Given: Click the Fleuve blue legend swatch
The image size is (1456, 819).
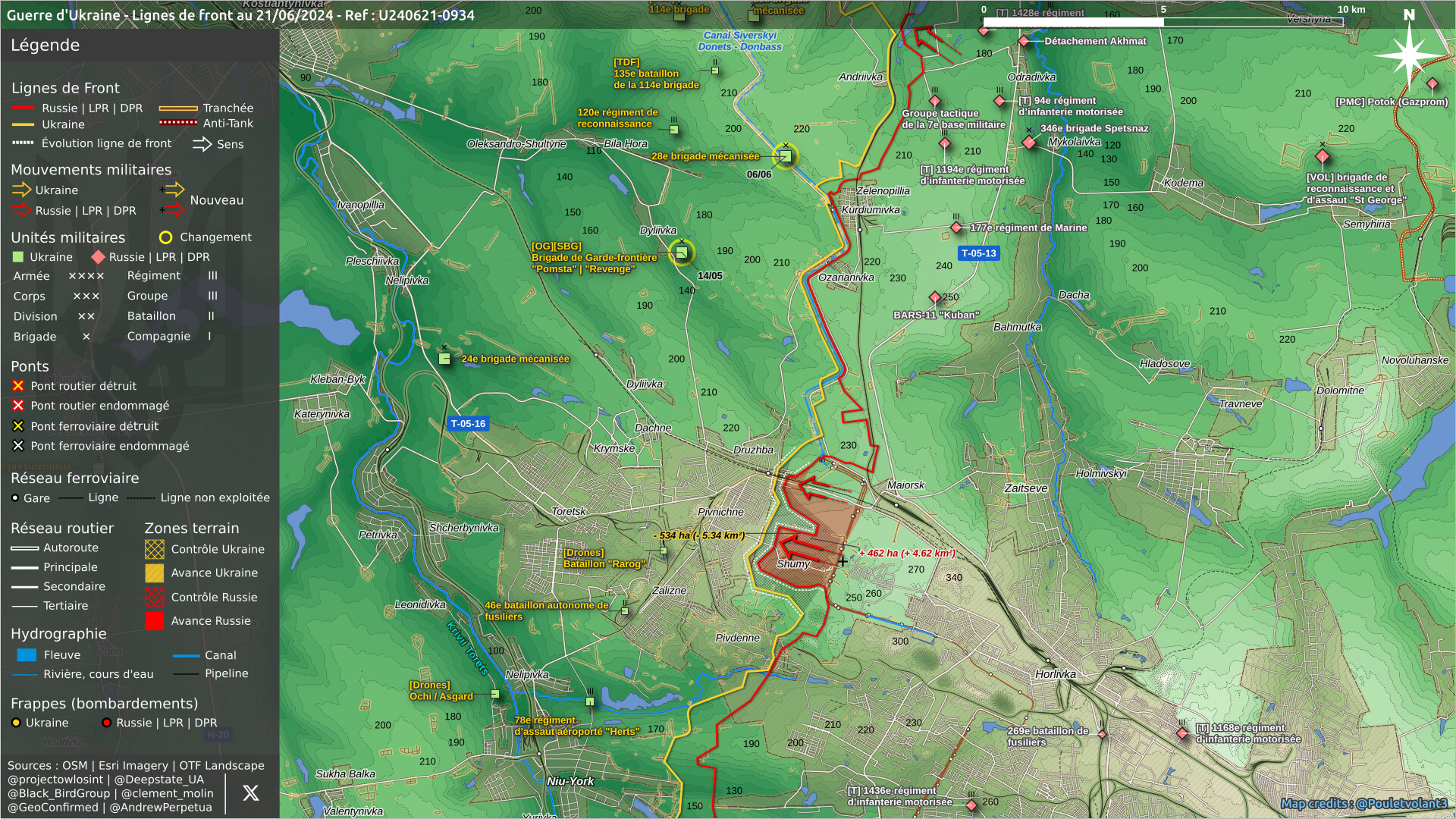Looking at the screenshot, I should click(x=27, y=655).
